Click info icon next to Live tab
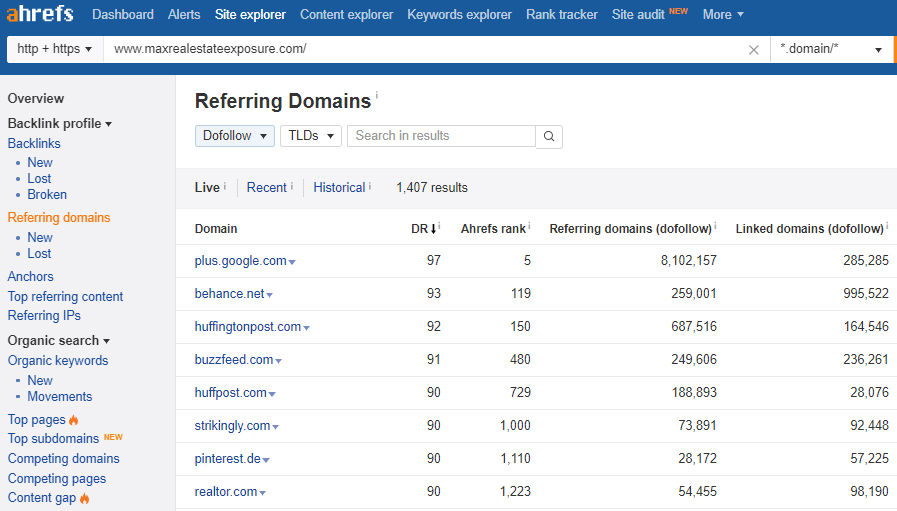The width and height of the screenshot is (897, 511). pyautogui.click(x=225, y=185)
